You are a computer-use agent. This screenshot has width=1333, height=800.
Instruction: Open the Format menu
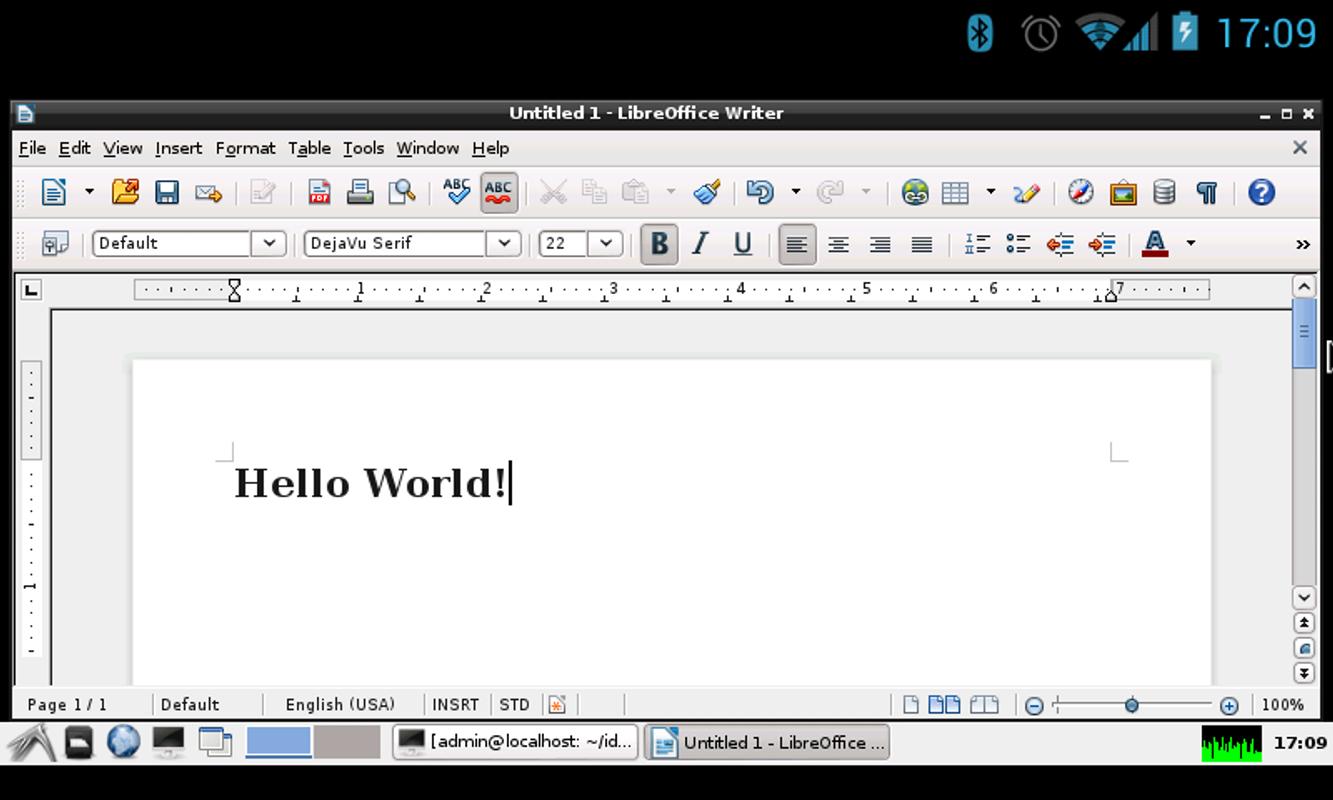(x=245, y=148)
